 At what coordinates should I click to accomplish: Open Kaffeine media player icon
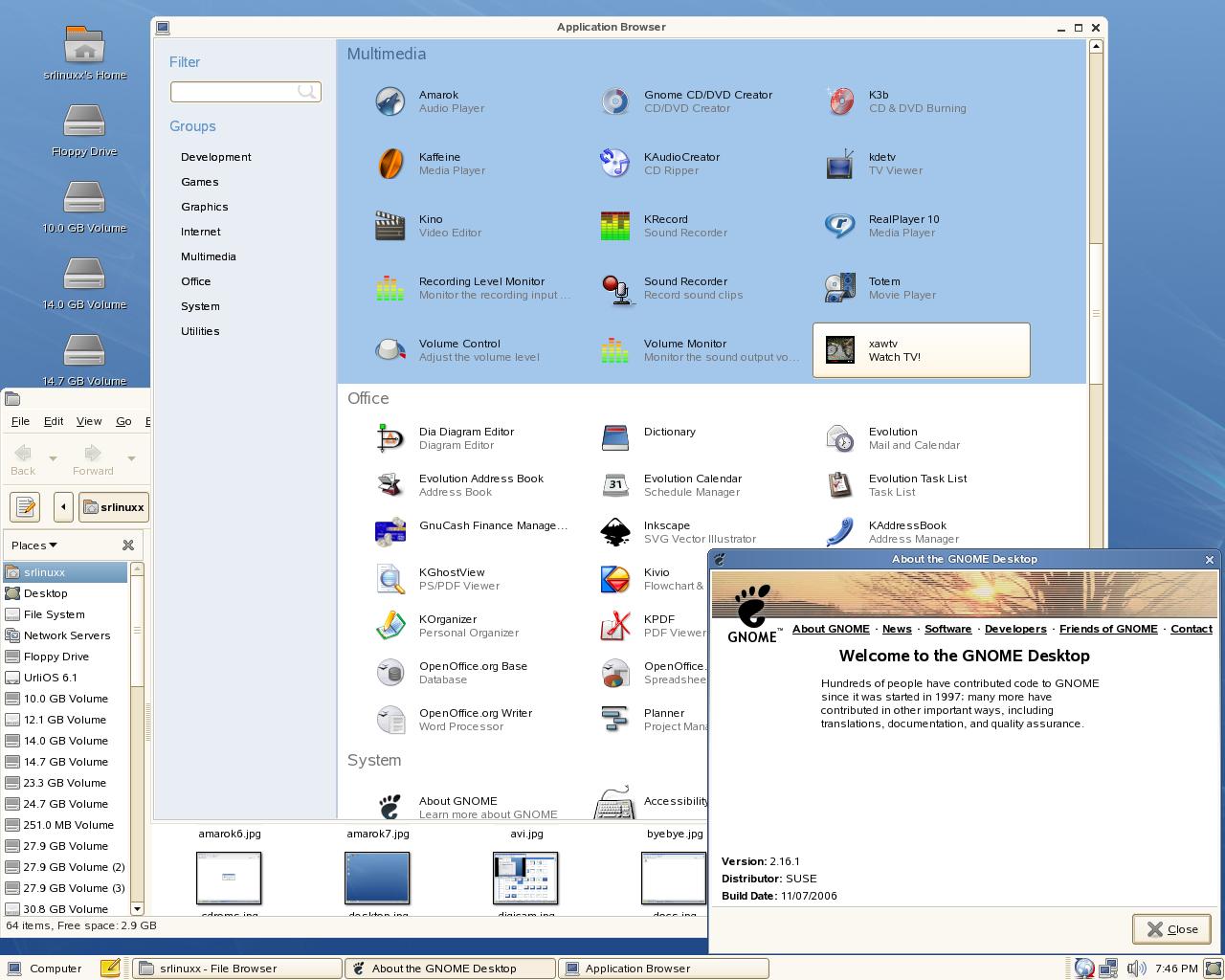coord(390,164)
